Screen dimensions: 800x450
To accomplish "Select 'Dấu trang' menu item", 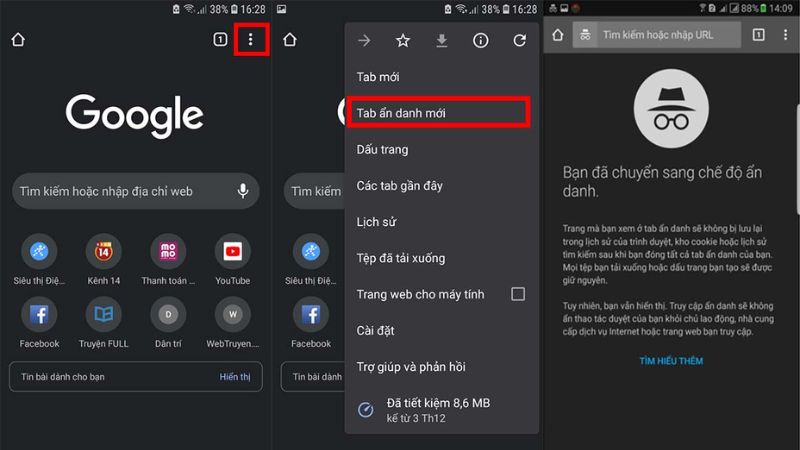I will [x=442, y=149].
